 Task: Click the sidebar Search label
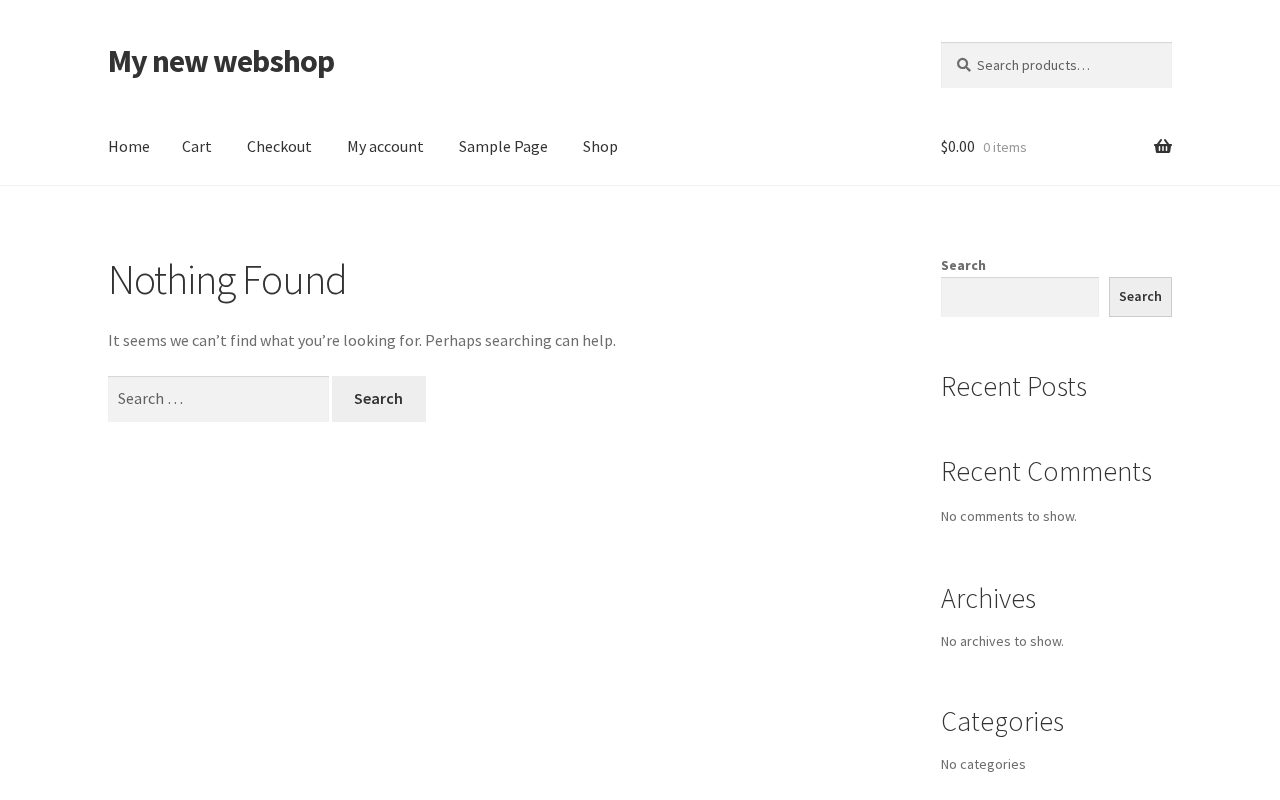[963, 265]
